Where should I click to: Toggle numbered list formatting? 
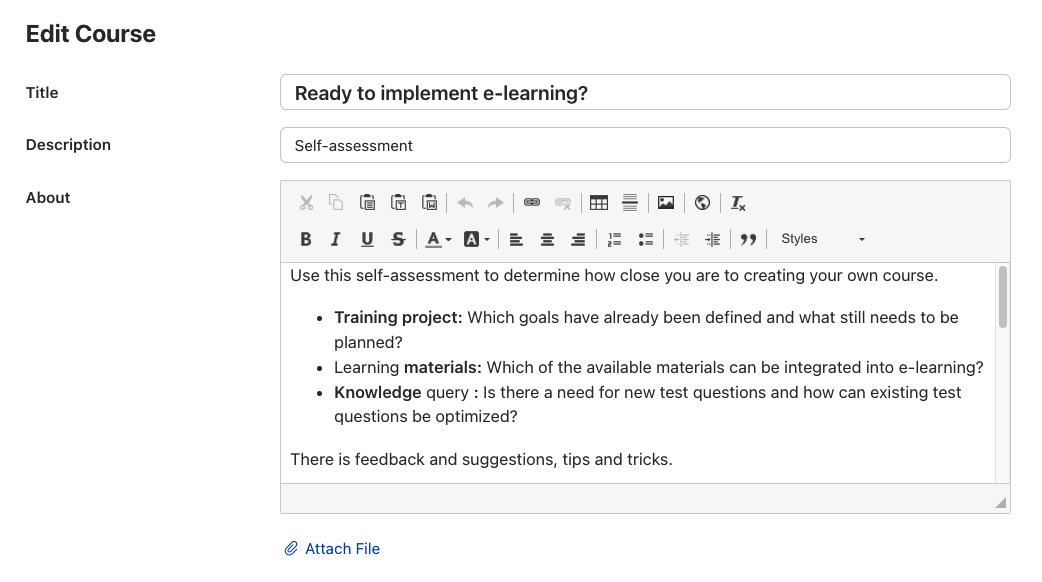(615, 239)
